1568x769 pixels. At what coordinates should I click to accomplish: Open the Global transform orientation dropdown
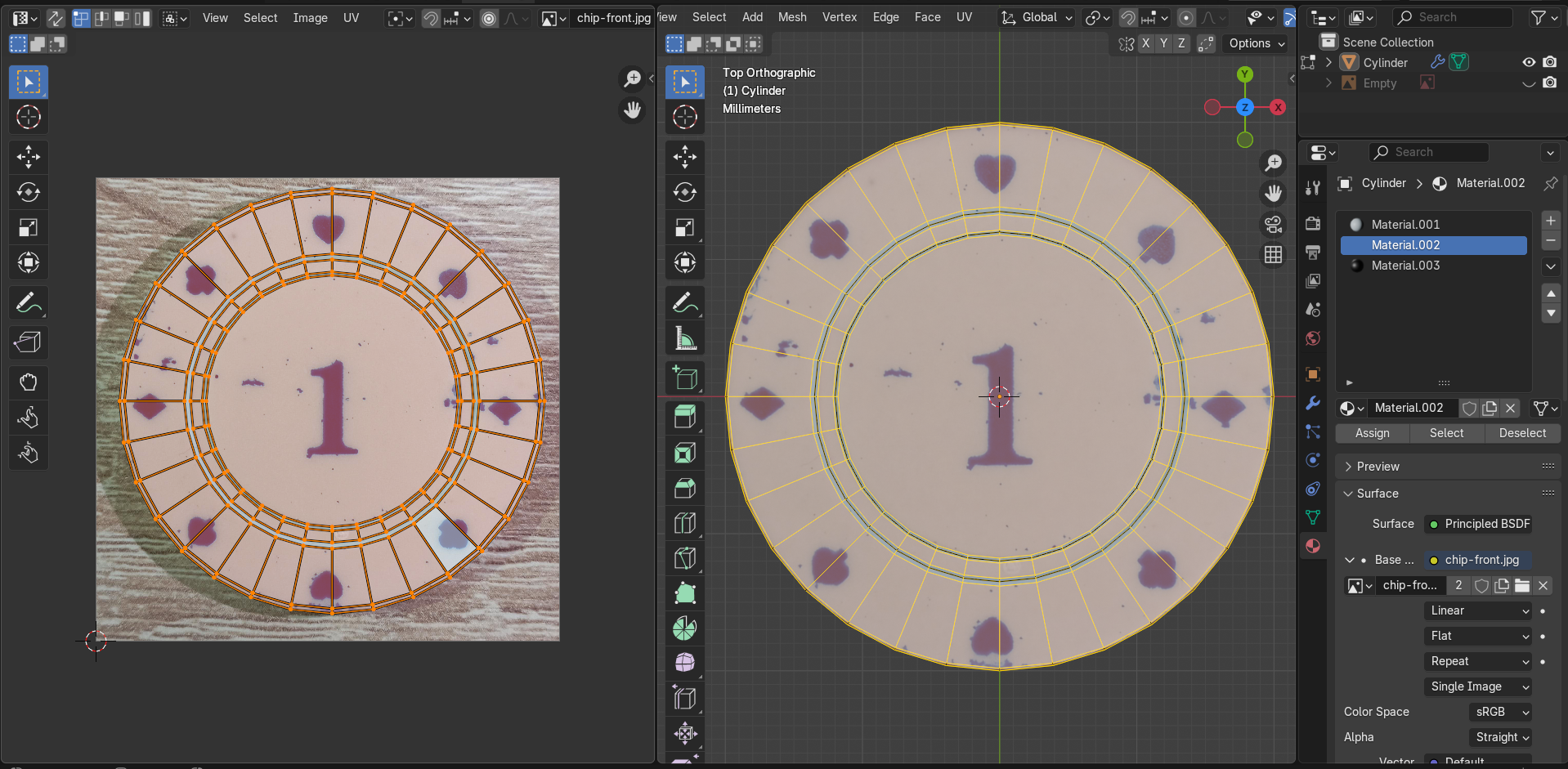click(1038, 17)
